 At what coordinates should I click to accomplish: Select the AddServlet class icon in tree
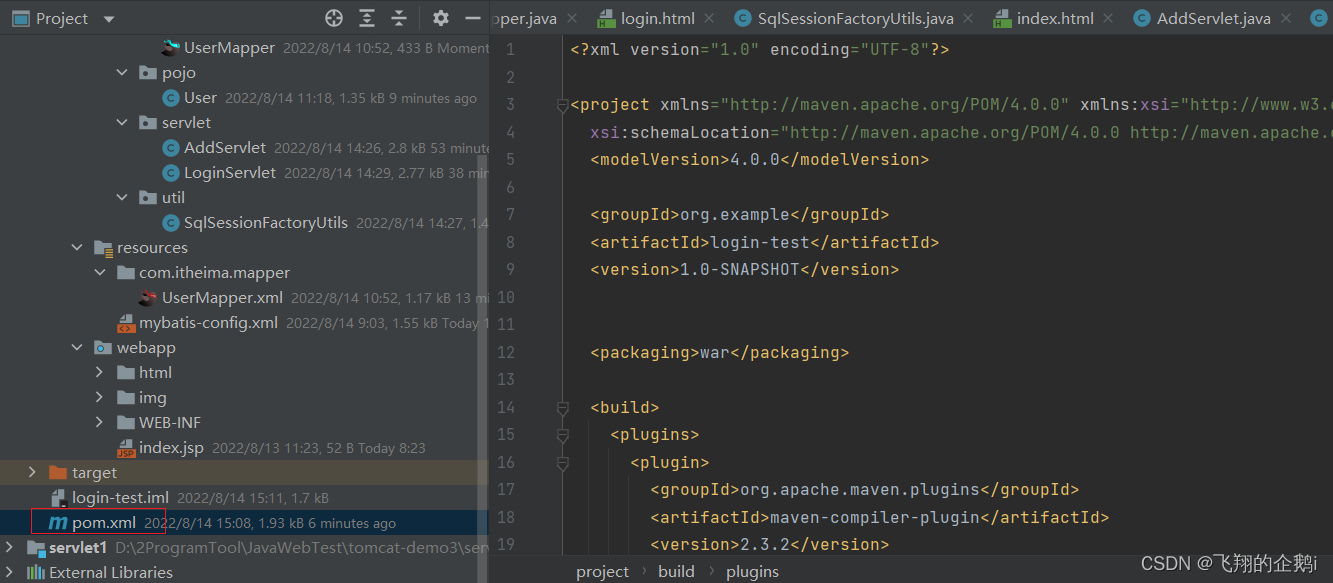tap(170, 147)
